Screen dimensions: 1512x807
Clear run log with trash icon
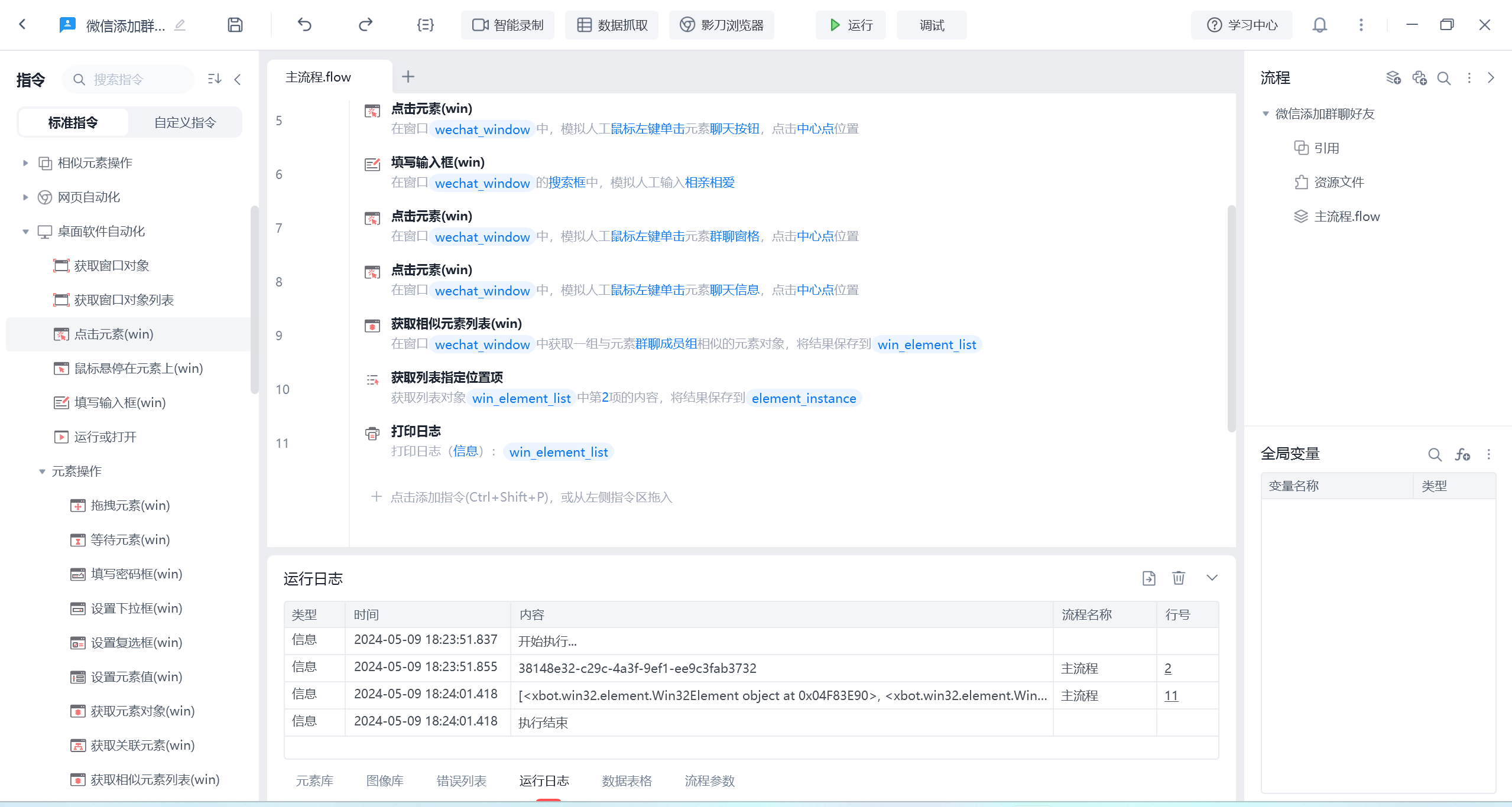click(x=1178, y=578)
